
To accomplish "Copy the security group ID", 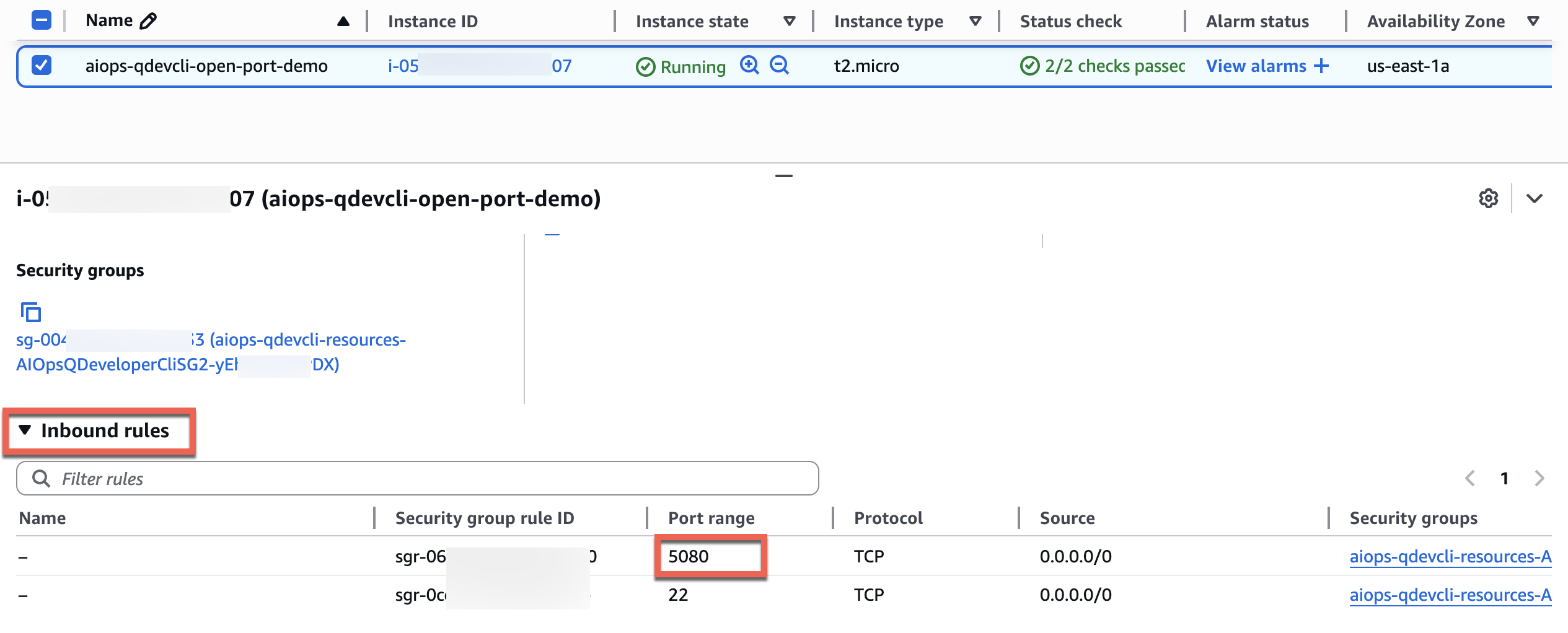I will coord(30,312).
